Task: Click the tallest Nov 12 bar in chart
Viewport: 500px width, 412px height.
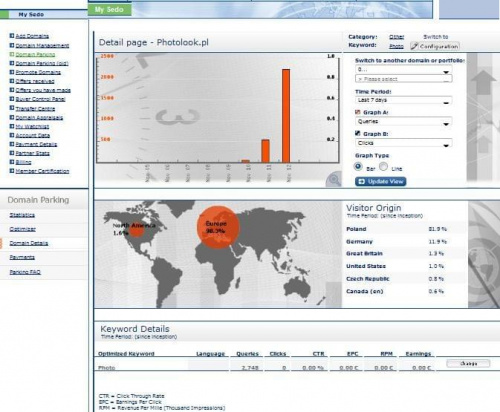Action: point(286,116)
